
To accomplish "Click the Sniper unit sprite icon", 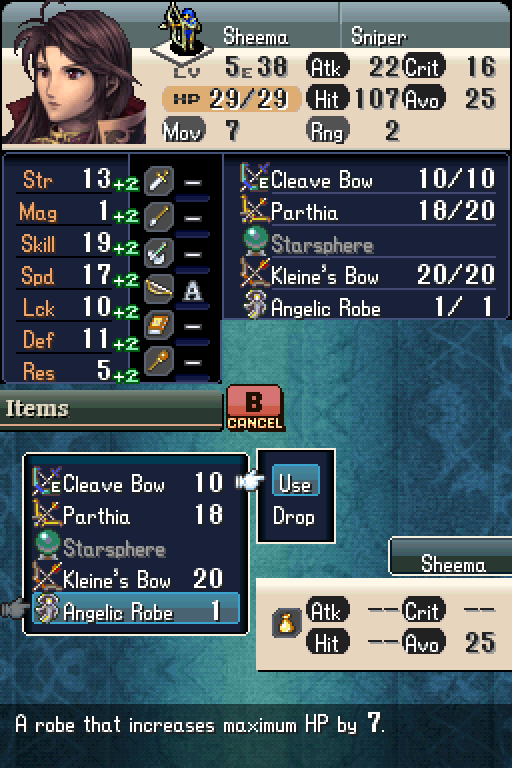I will pos(182,29).
